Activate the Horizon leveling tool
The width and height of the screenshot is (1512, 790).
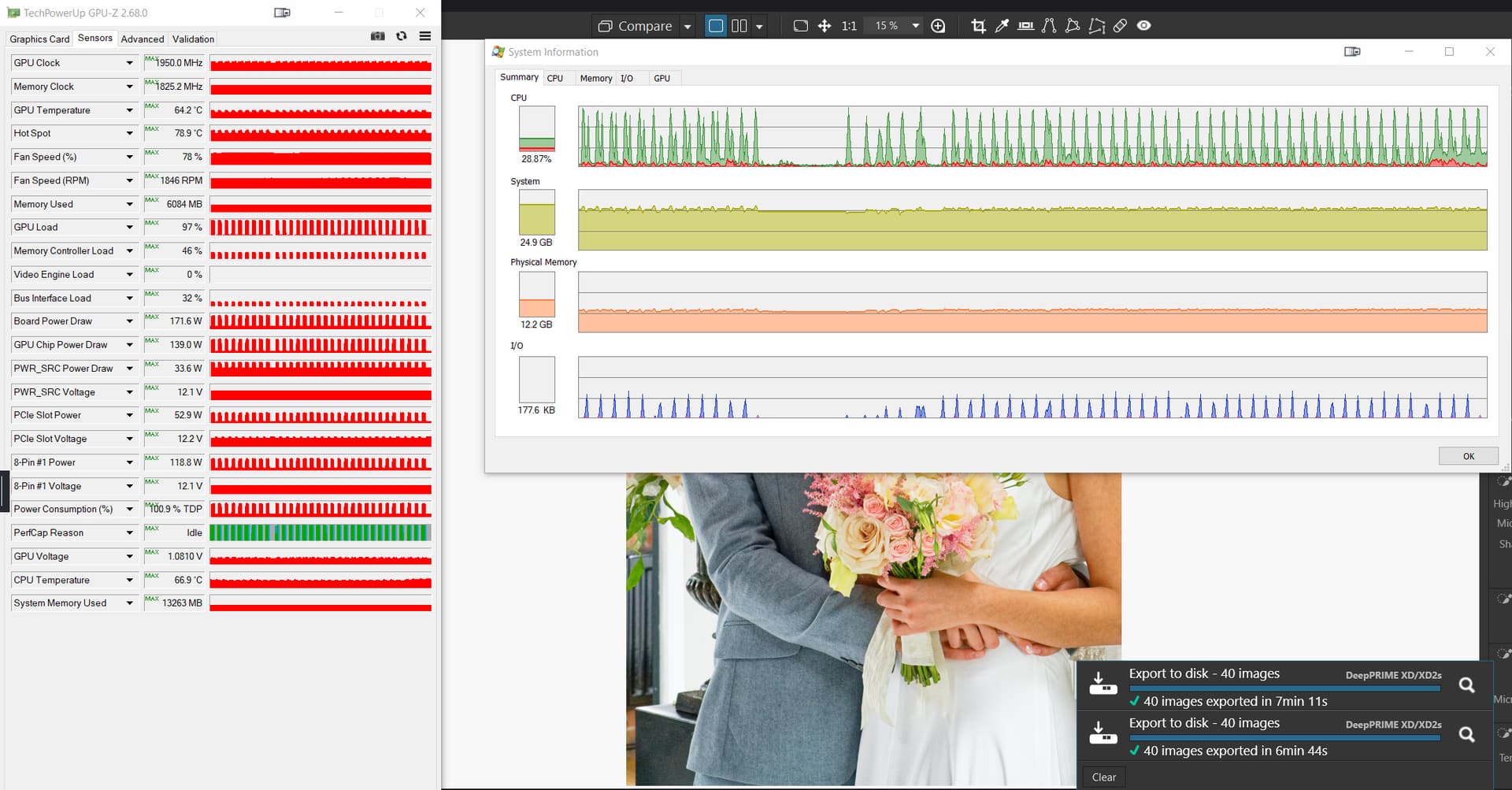1025,26
